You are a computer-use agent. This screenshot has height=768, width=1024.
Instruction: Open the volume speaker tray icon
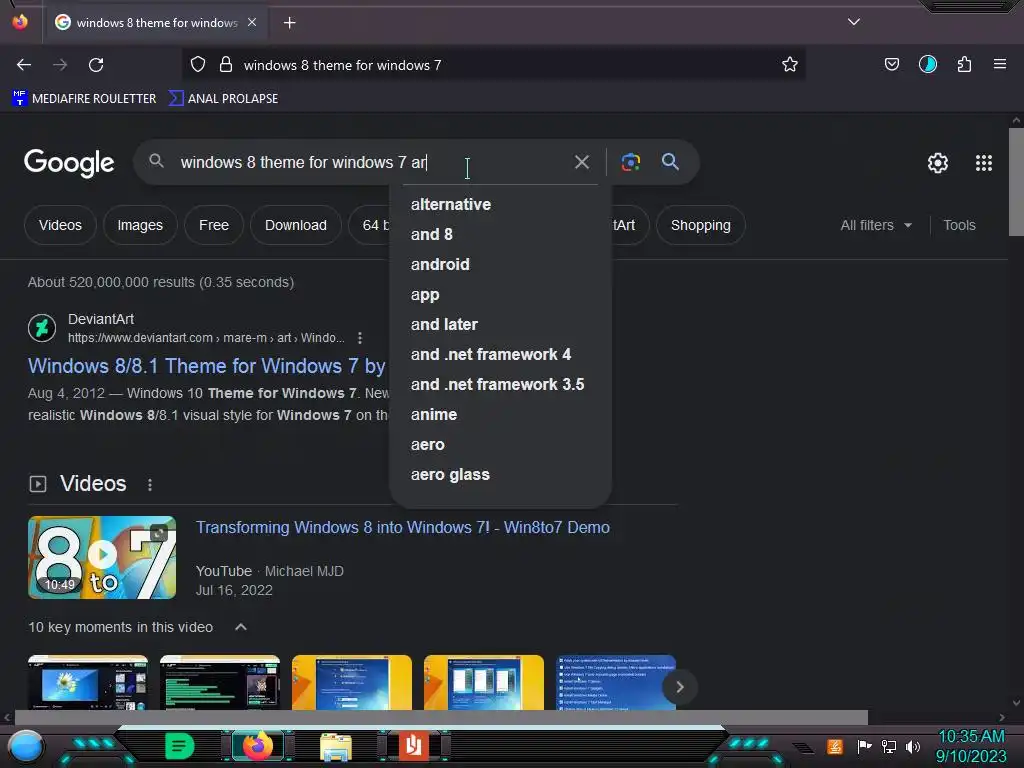tap(913, 746)
